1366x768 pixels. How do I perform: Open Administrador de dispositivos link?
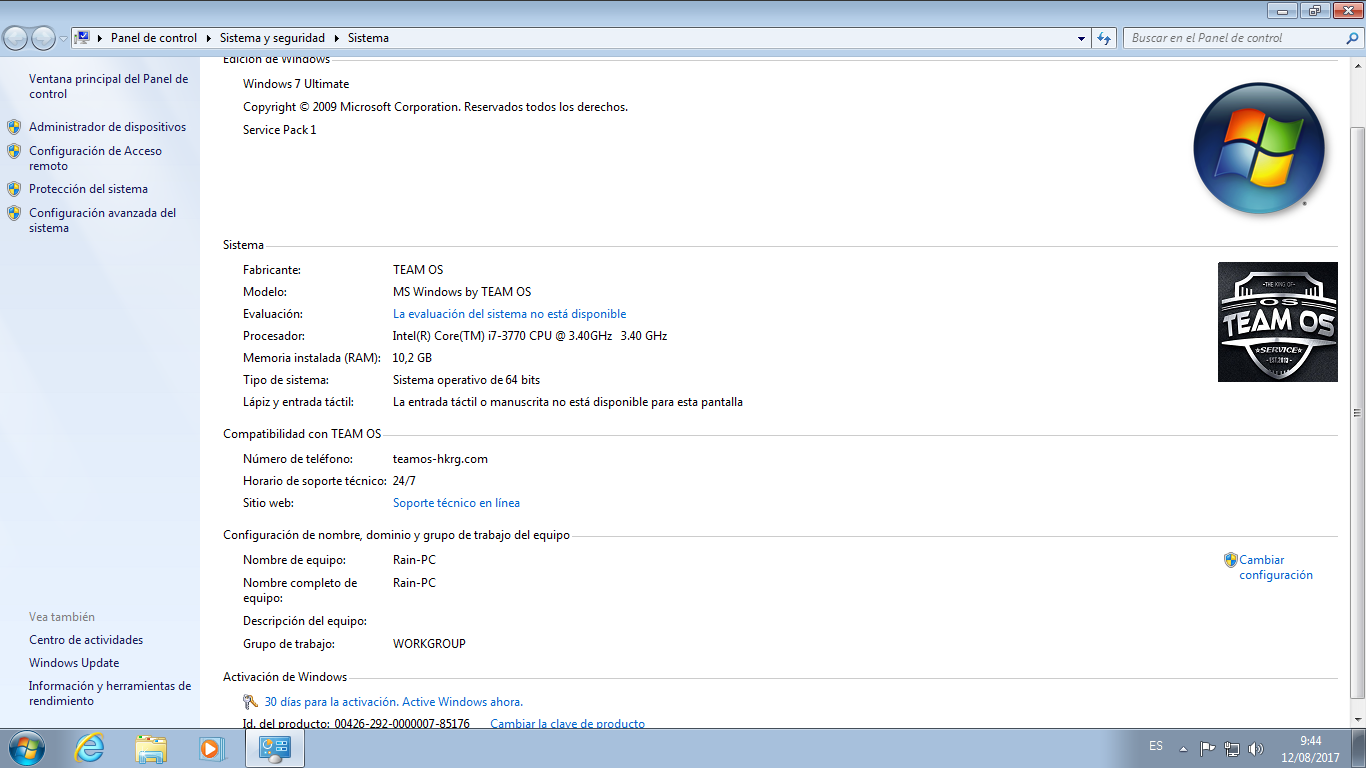(107, 127)
